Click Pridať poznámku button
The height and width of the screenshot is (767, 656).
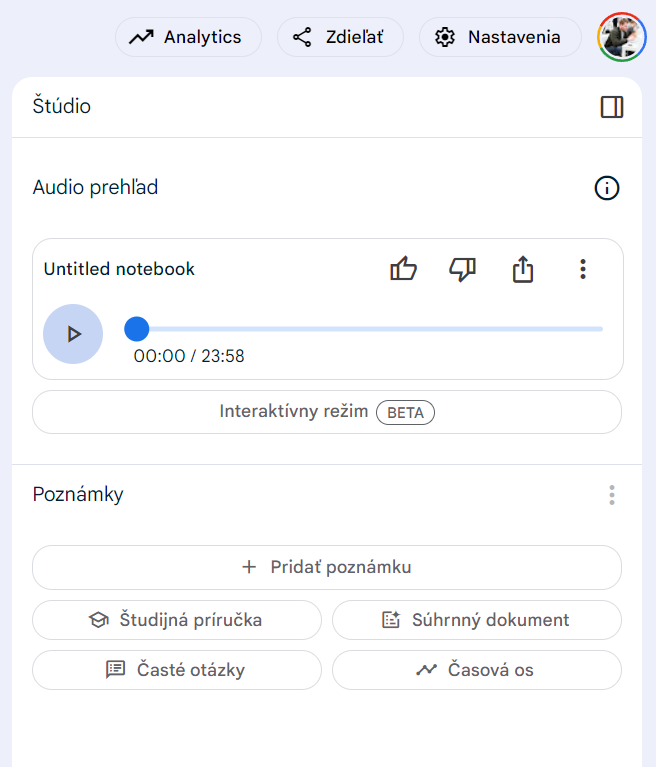coord(327,568)
